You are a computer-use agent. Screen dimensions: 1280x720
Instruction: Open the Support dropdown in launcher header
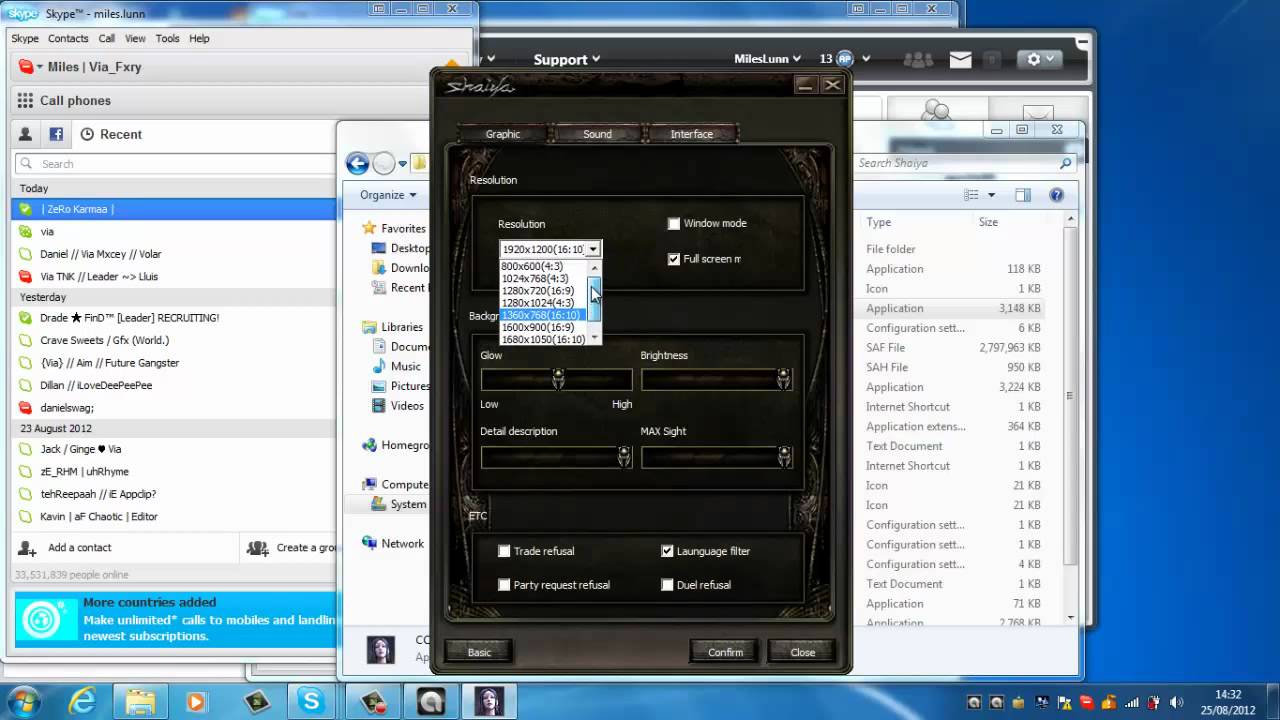[567, 59]
